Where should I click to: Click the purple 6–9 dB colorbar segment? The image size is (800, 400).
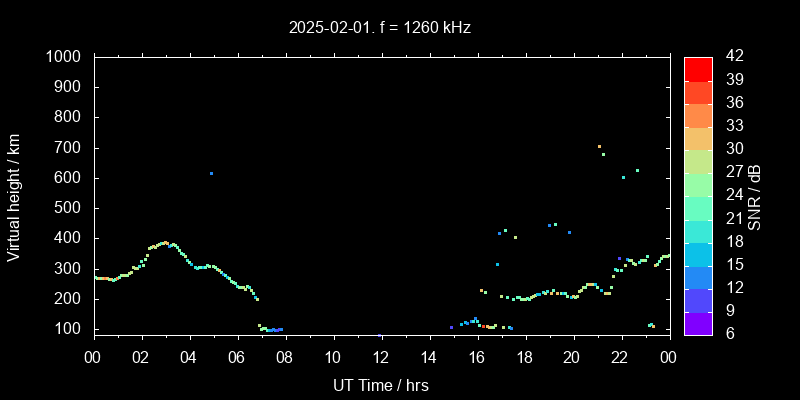click(x=698, y=322)
